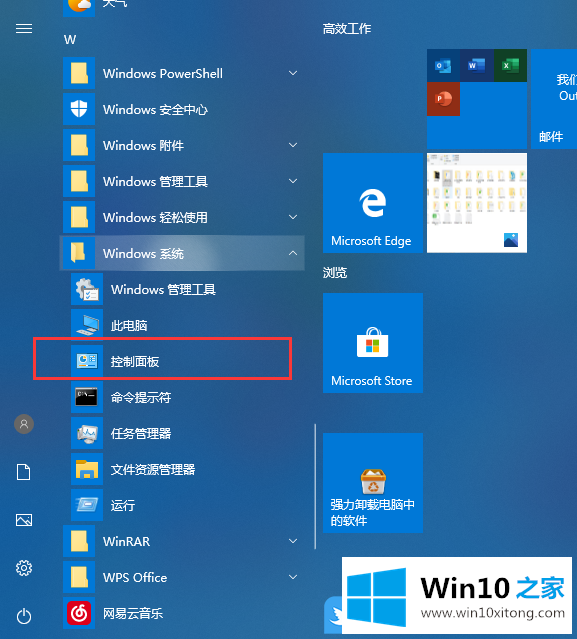Expand the W-section Windows 管理工具 folder chevron
577x639 pixels.
[293, 181]
